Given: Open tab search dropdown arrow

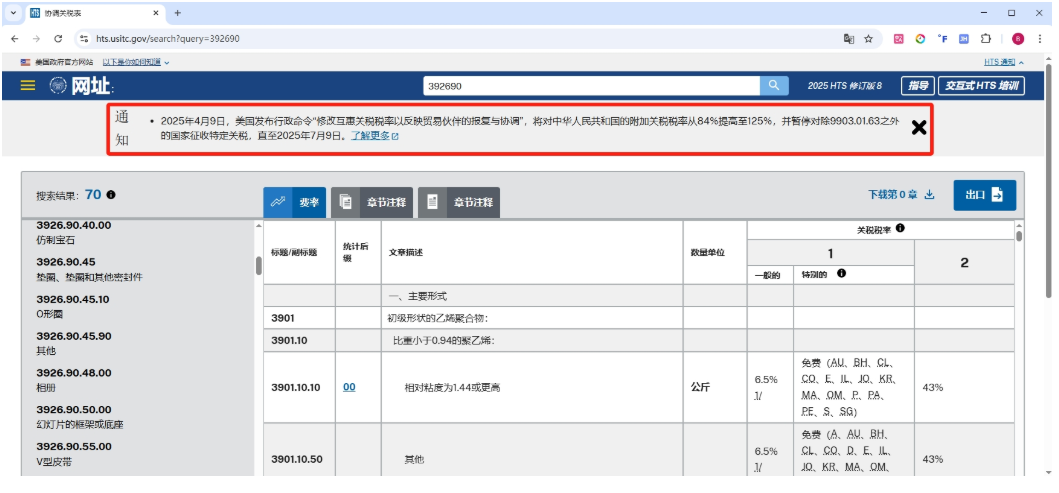Looking at the screenshot, I should [x=13, y=13].
